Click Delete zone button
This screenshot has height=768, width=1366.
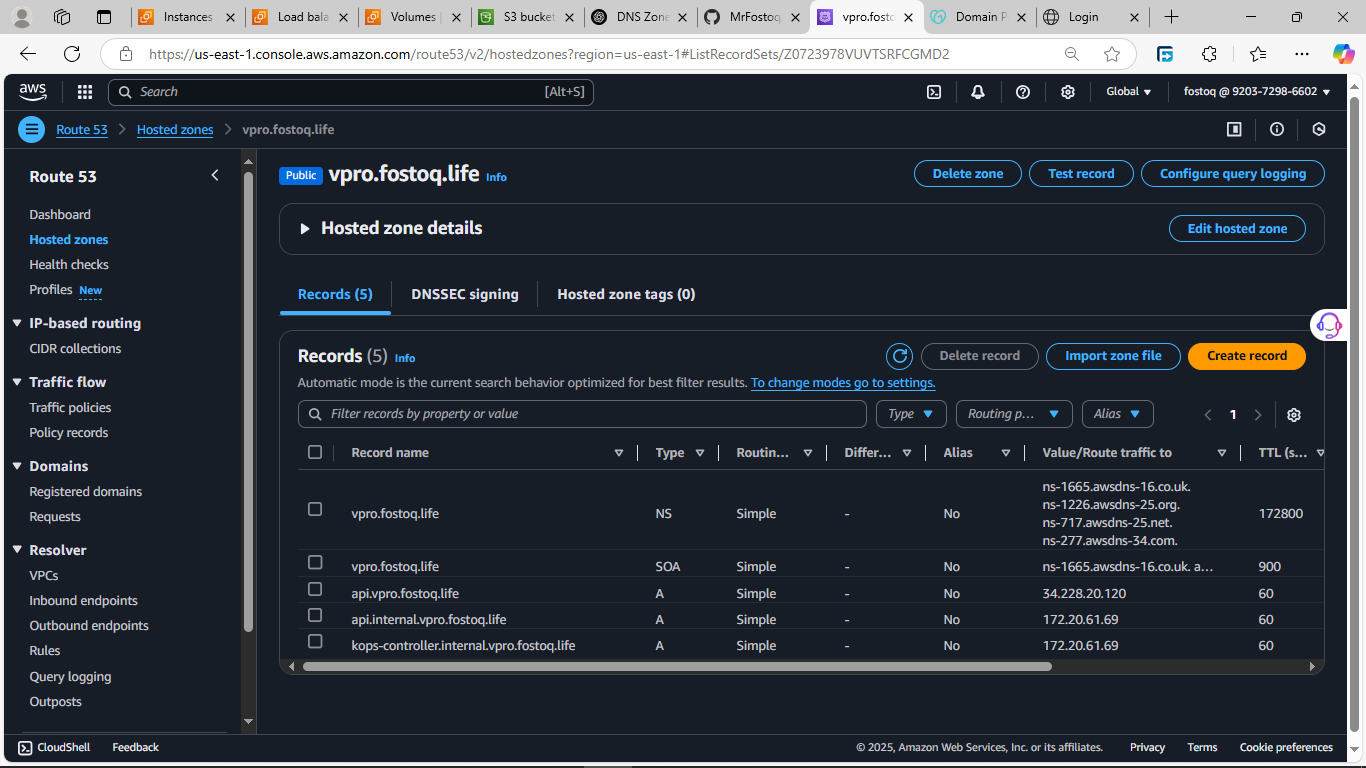pos(968,174)
